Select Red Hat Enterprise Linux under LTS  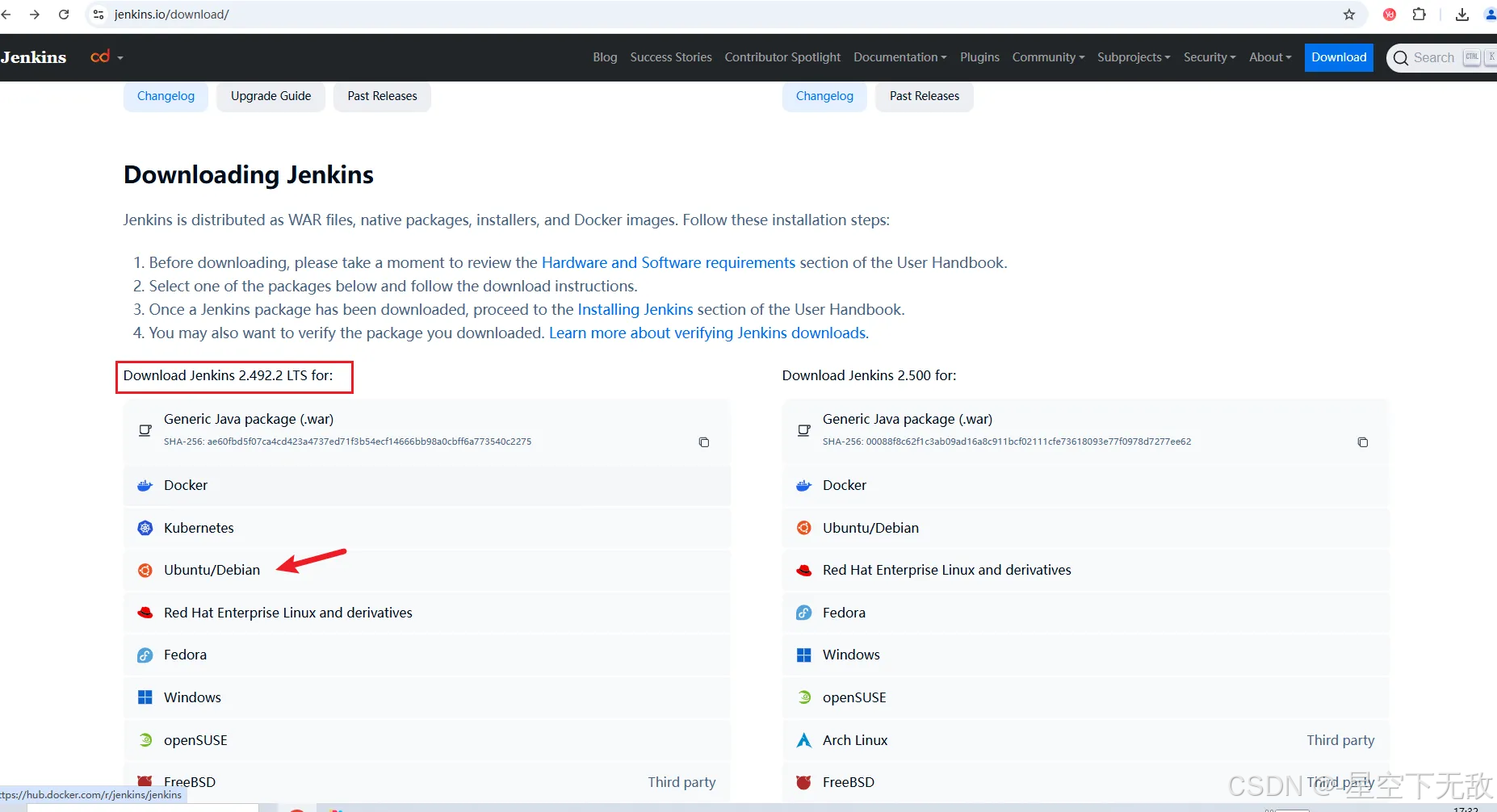click(427, 613)
